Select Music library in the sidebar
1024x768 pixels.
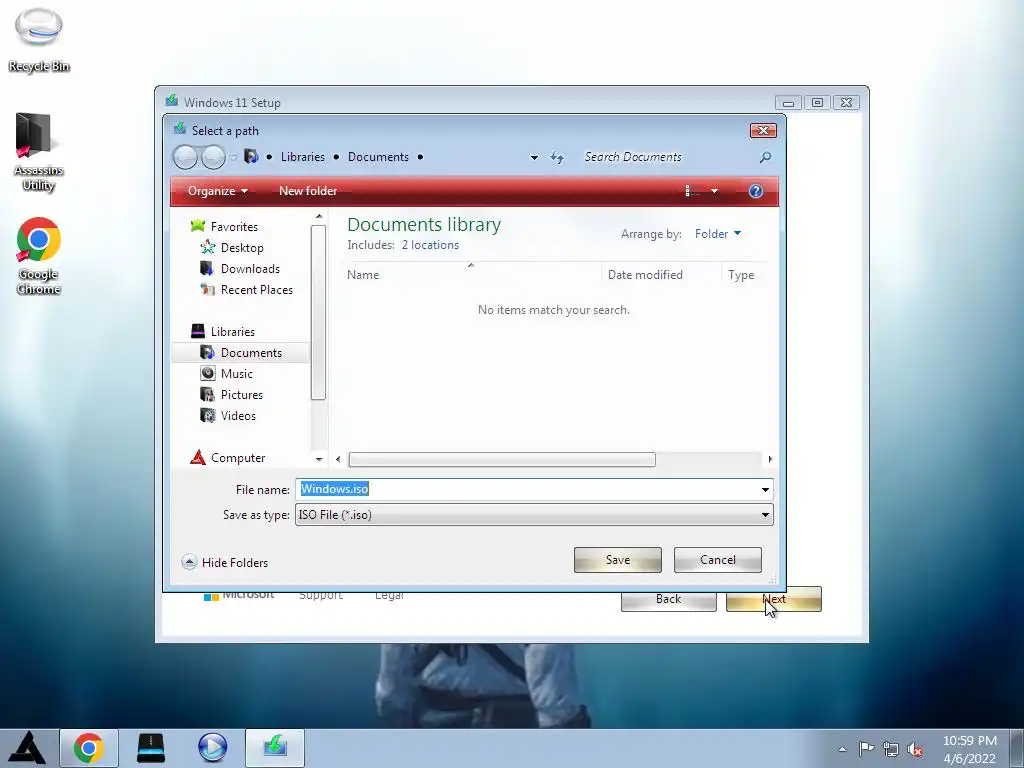click(236, 374)
